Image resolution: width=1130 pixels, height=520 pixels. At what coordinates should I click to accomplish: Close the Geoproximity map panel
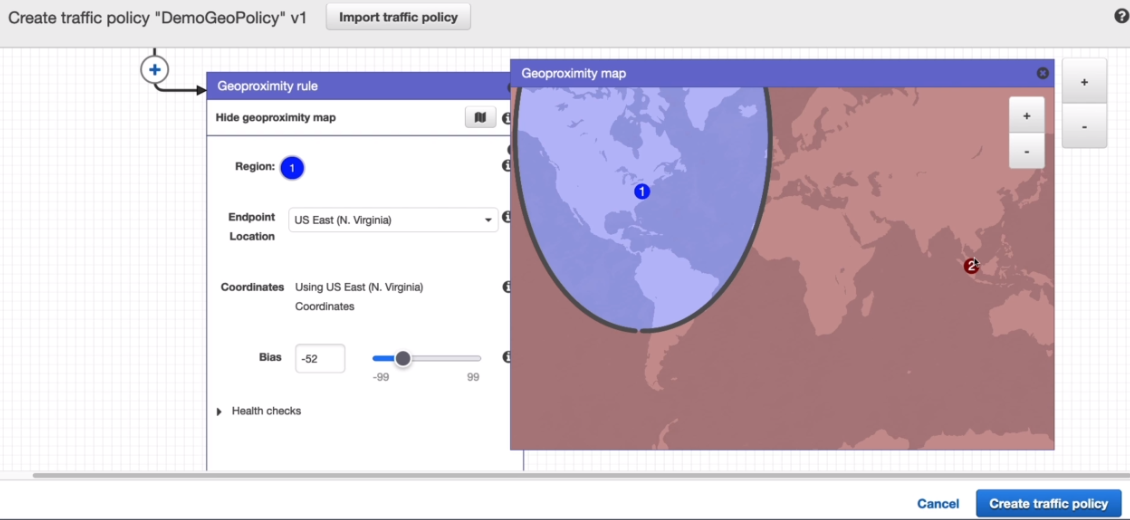pyautogui.click(x=1042, y=73)
